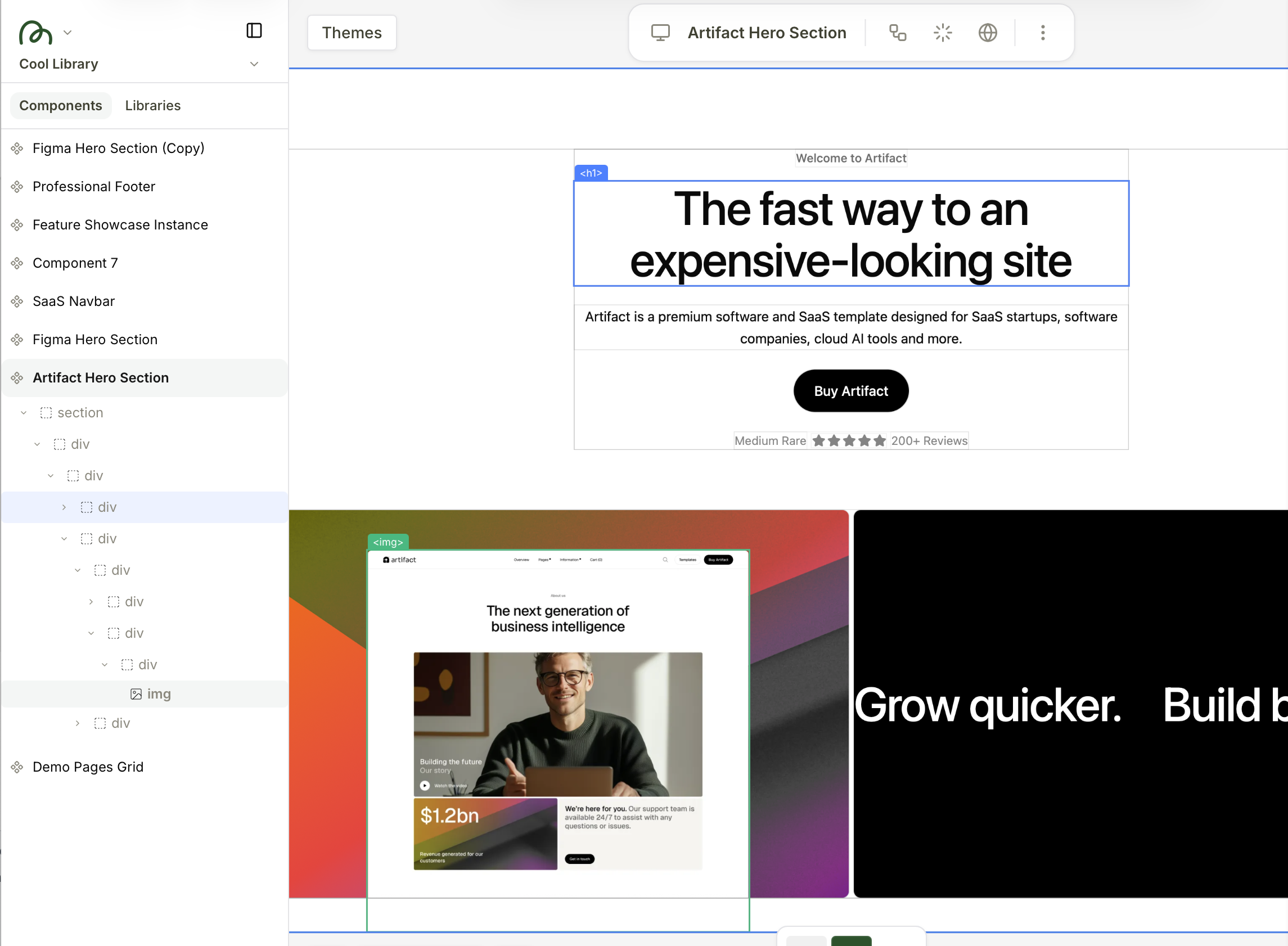This screenshot has height=946, width=1288.
Task: Expand the highlighted div tree node
Action: point(64,507)
